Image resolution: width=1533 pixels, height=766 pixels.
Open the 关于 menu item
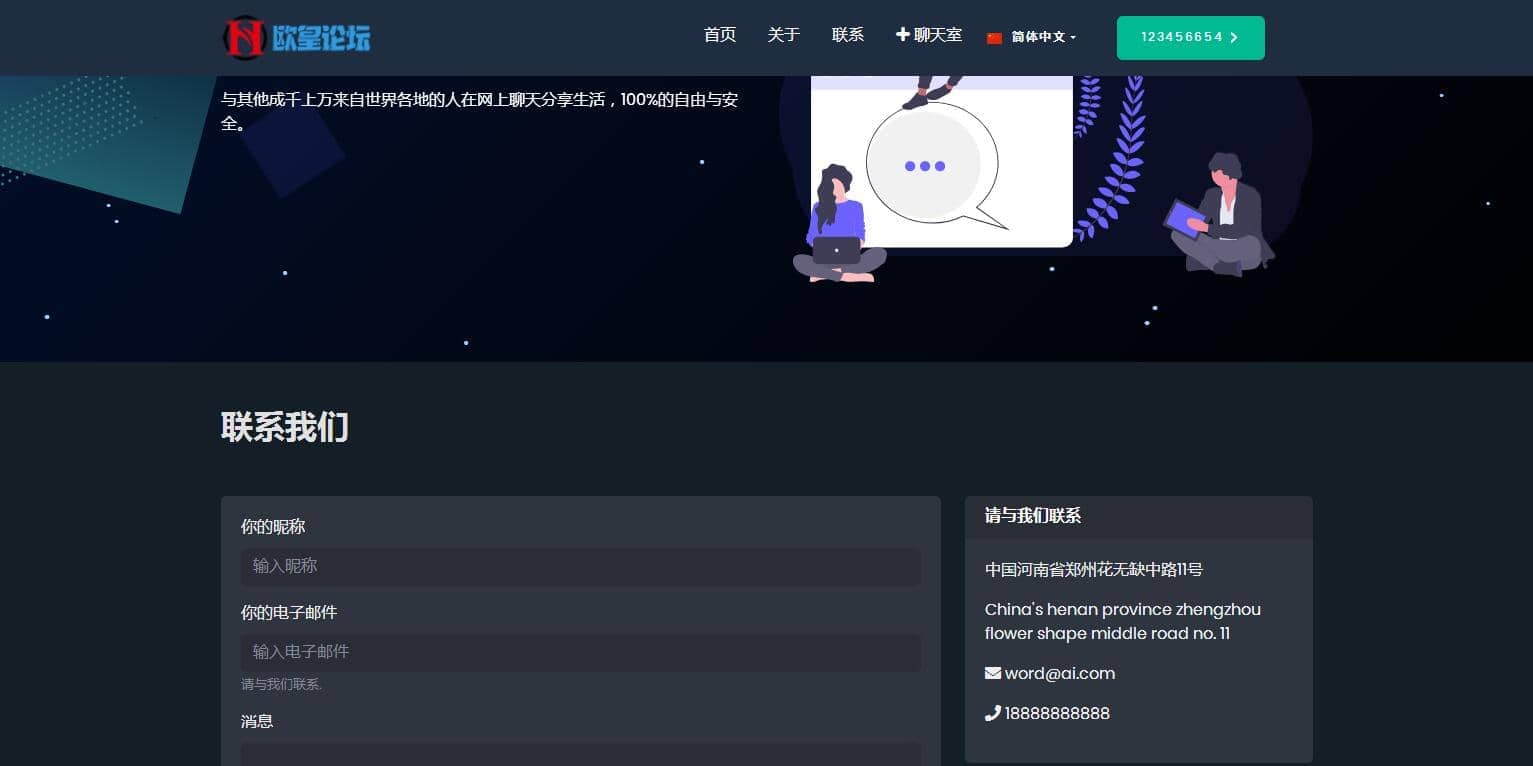coord(784,35)
